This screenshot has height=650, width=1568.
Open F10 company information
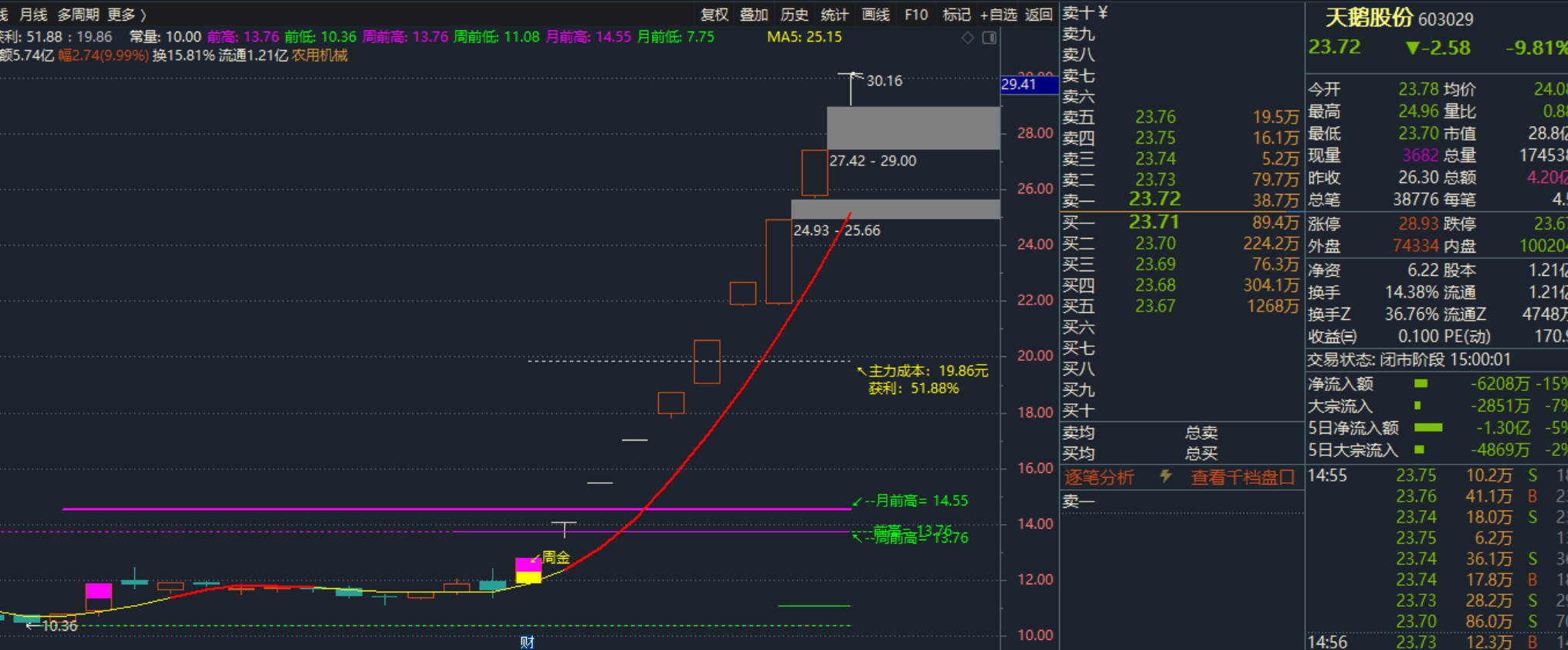point(916,15)
